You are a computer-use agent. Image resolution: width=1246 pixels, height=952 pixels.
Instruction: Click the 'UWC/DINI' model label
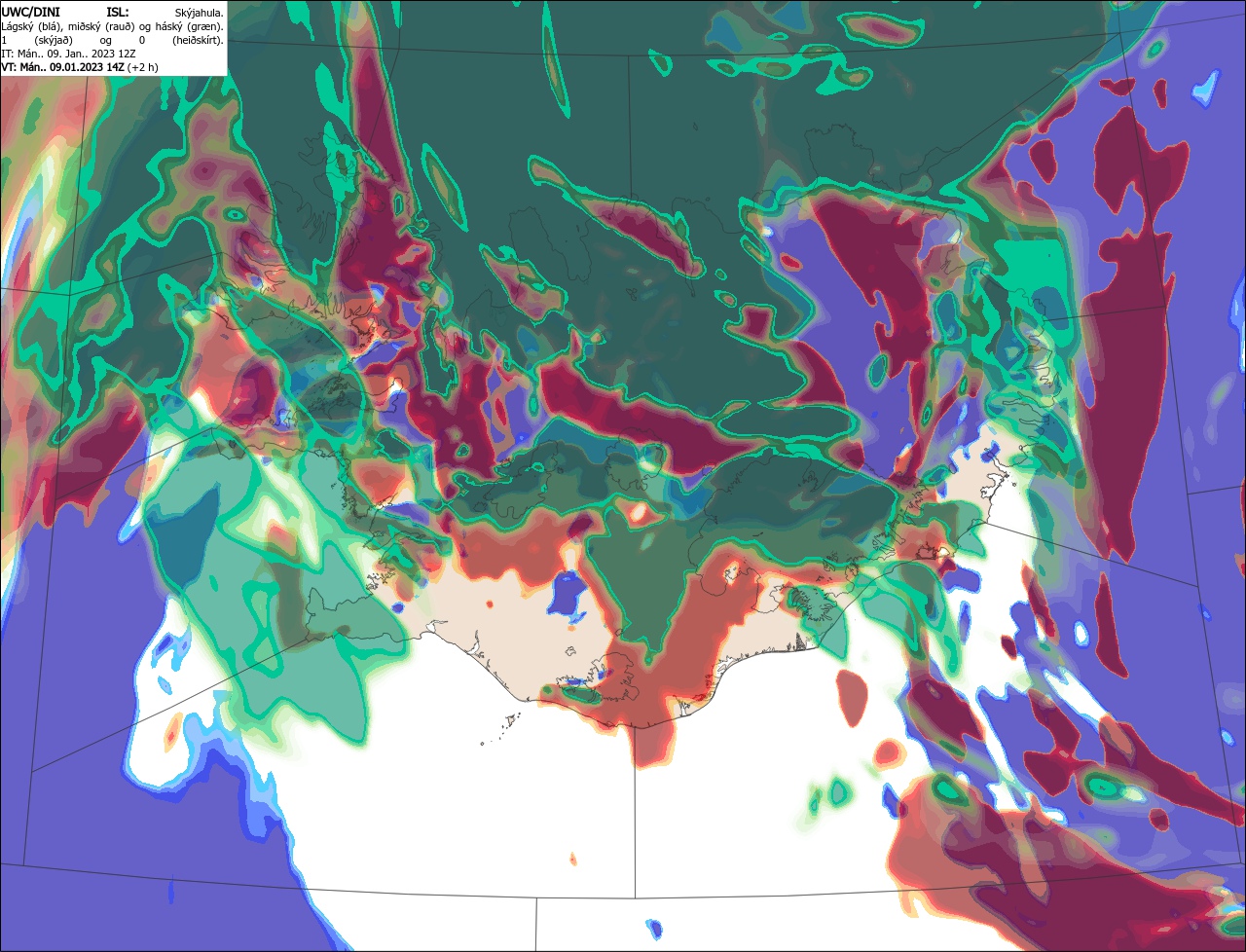(x=31, y=13)
